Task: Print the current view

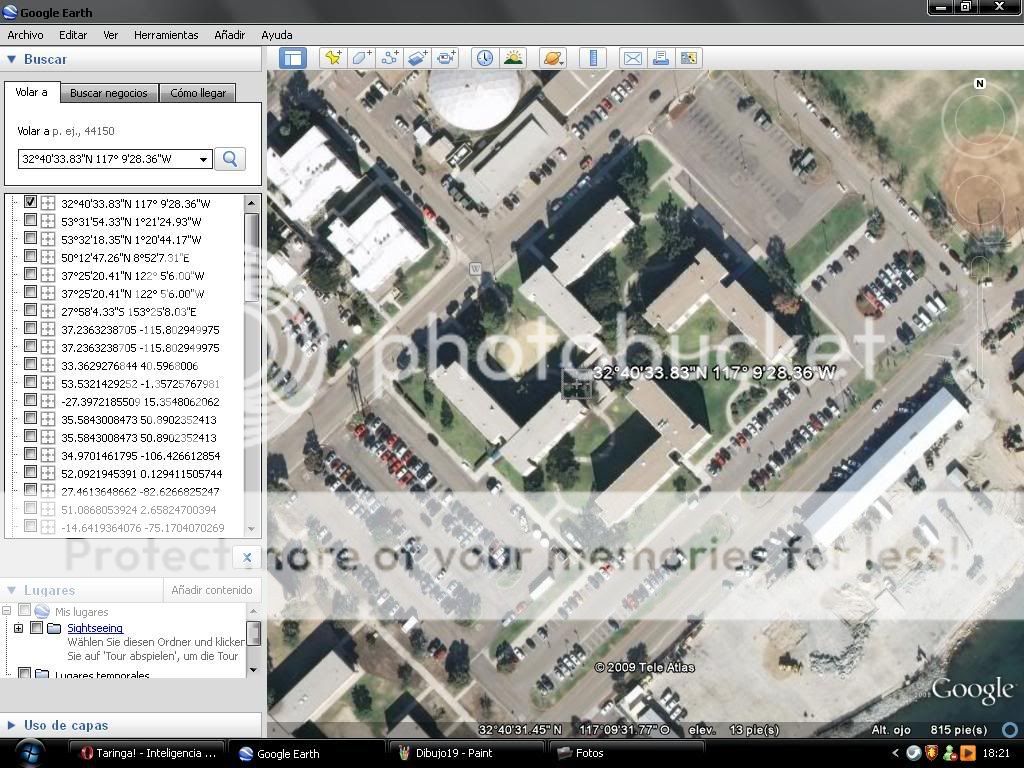Action: [660, 58]
